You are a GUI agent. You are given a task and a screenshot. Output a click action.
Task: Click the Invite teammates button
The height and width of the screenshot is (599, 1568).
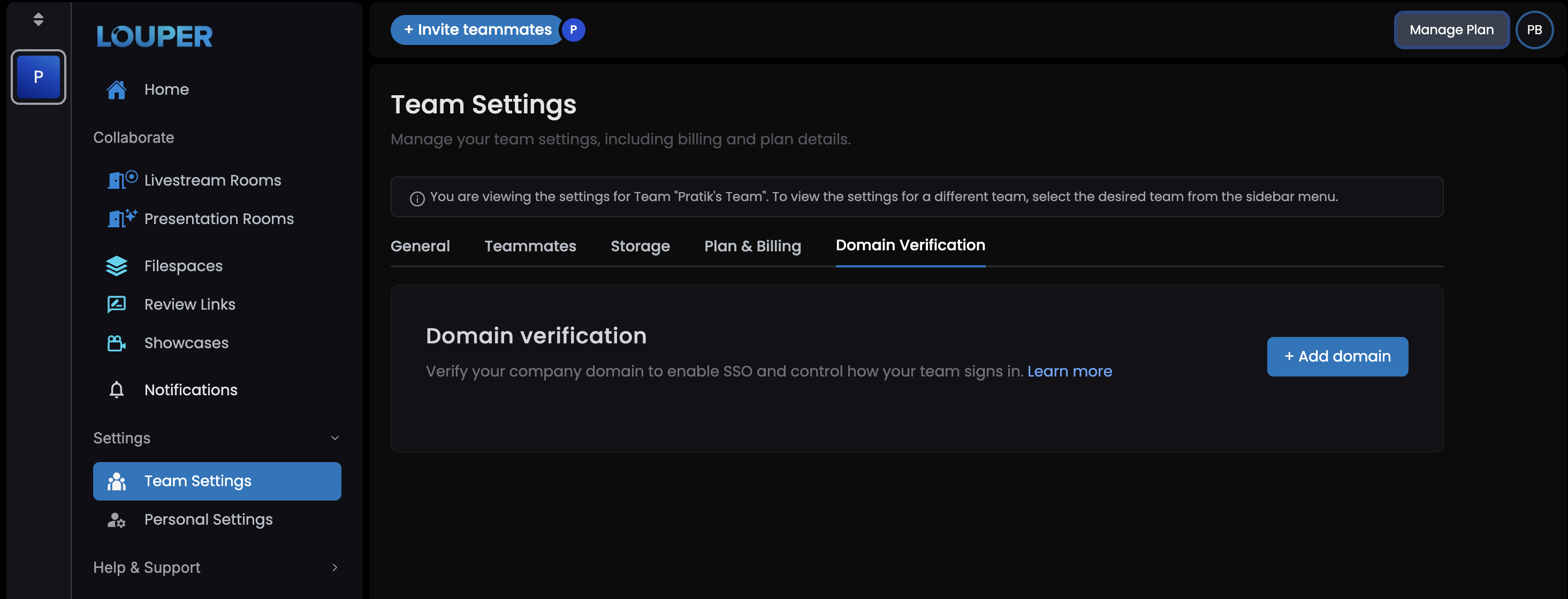pyautogui.click(x=477, y=30)
